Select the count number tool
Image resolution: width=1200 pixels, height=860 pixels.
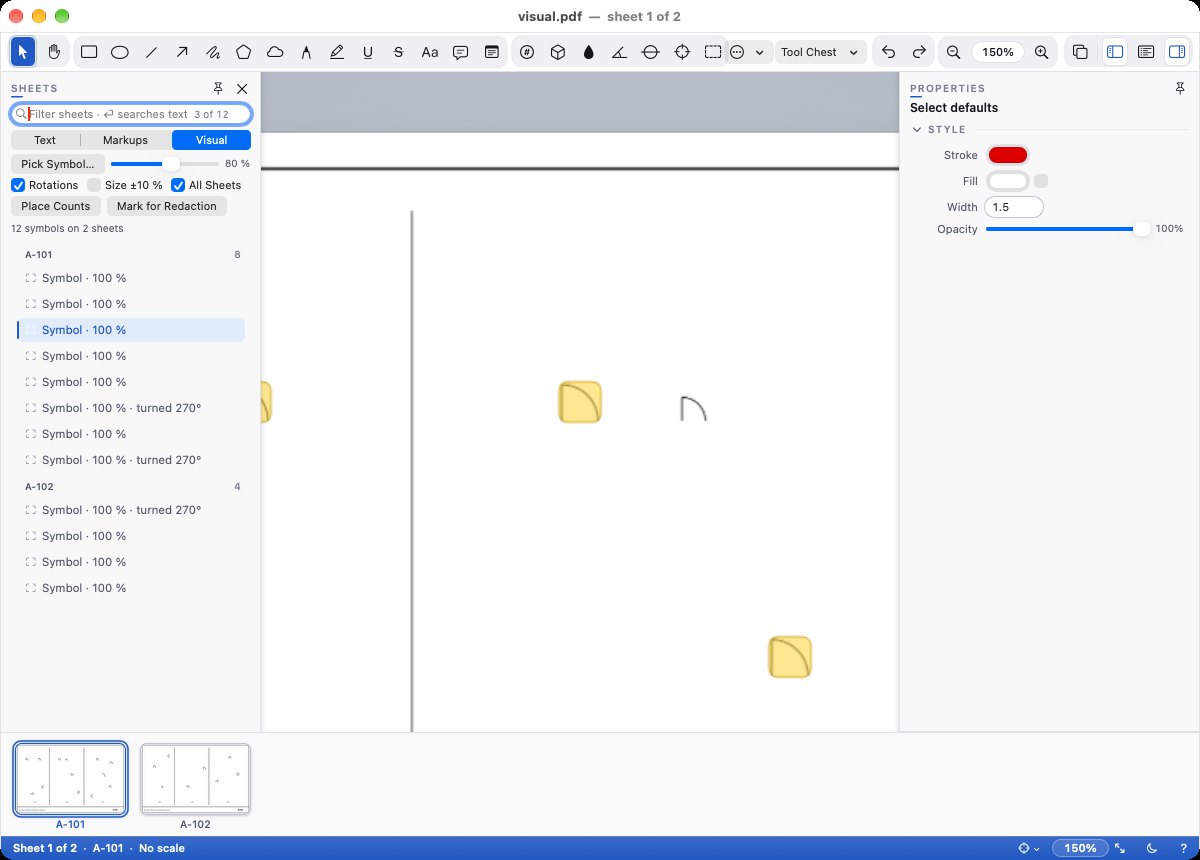tap(527, 52)
